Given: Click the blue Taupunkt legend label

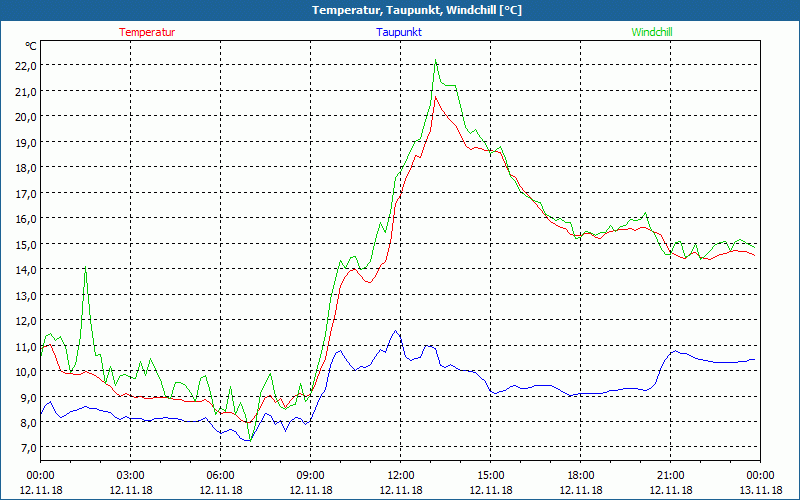Looking at the screenshot, I should 399,32.
